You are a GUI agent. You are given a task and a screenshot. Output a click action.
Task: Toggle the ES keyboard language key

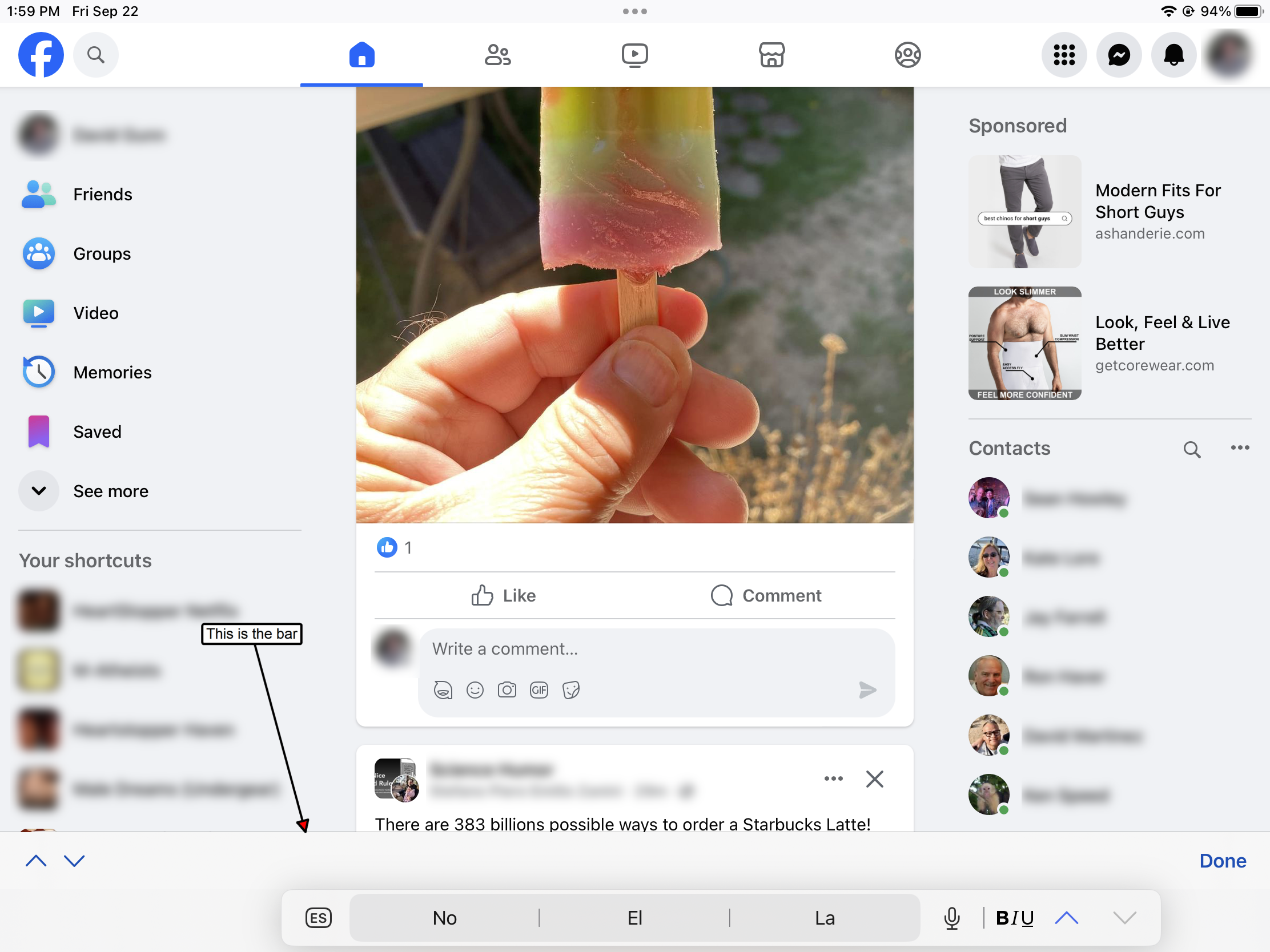318,918
